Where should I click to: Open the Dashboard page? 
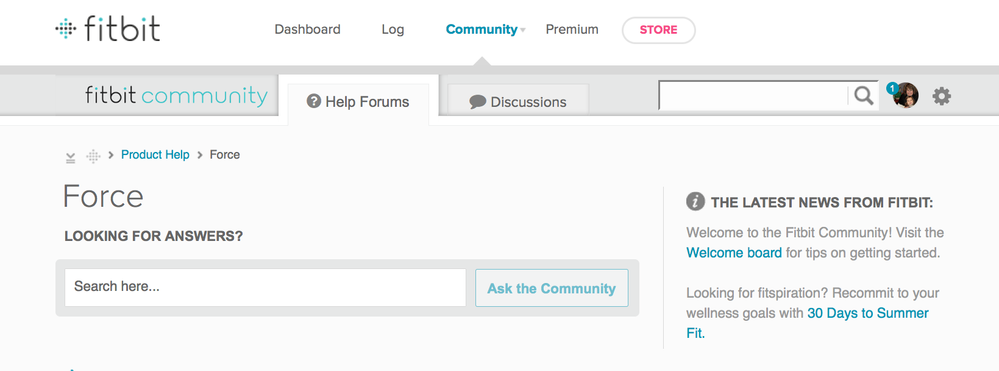(307, 29)
